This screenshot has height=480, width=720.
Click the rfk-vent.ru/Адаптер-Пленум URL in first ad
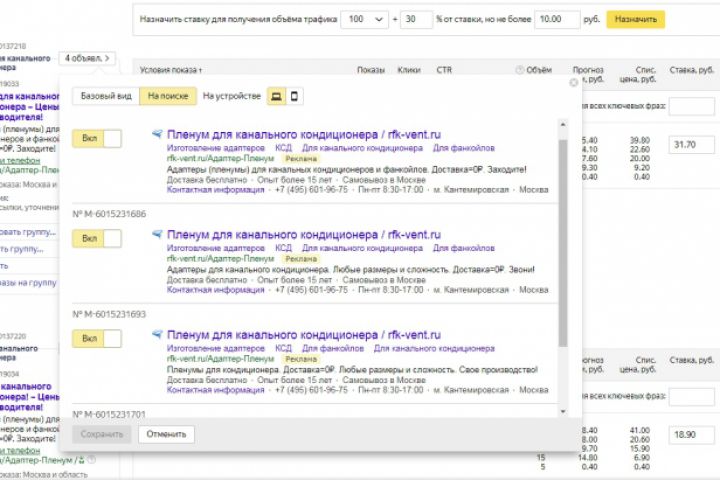[220, 158]
